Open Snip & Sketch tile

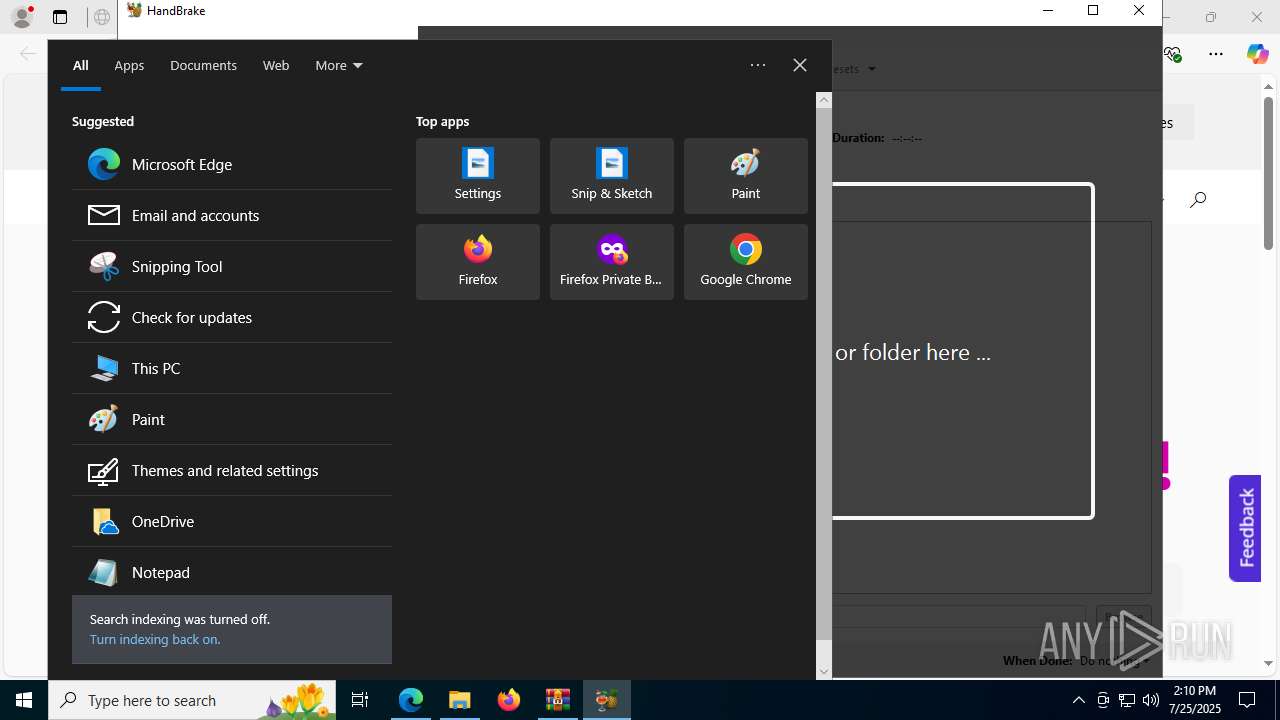click(x=612, y=176)
